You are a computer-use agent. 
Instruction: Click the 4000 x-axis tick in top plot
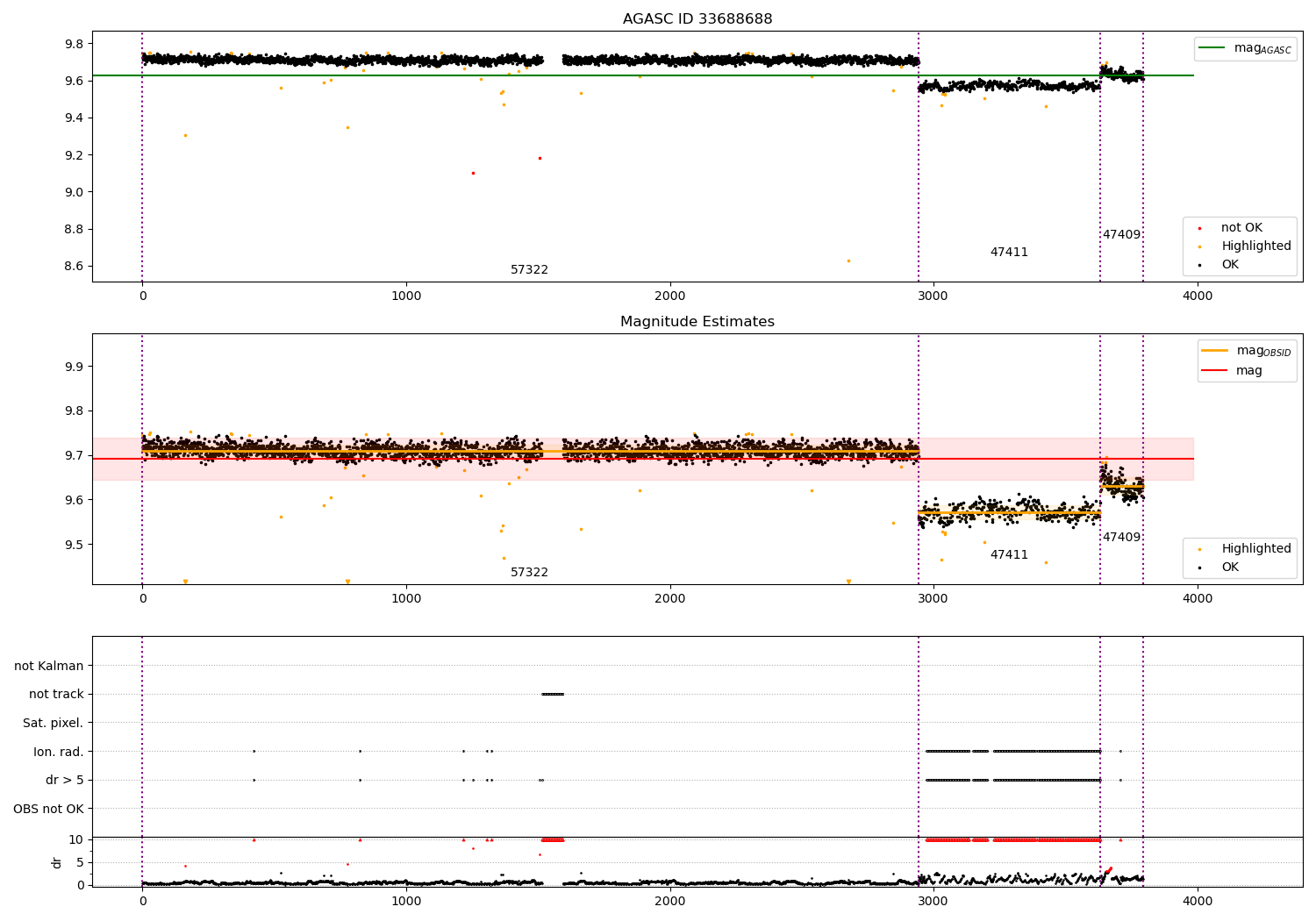(1198, 296)
